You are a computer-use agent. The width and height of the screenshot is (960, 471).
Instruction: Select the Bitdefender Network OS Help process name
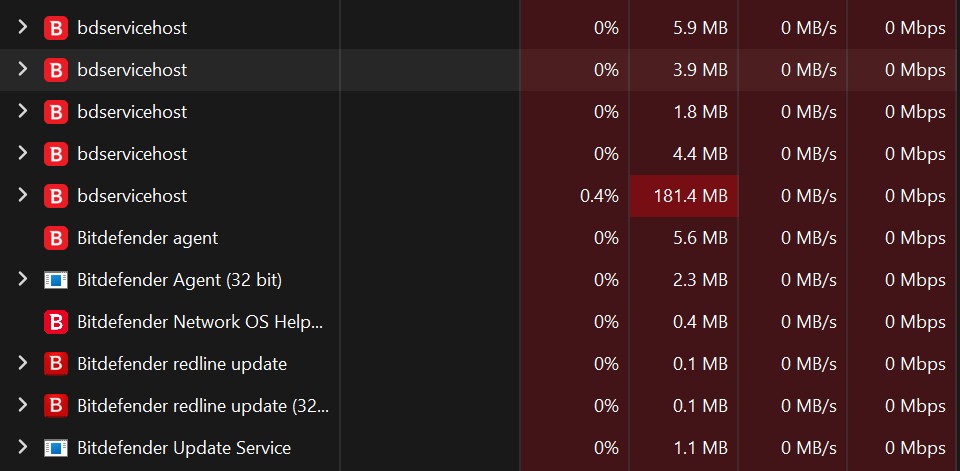tap(200, 322)
